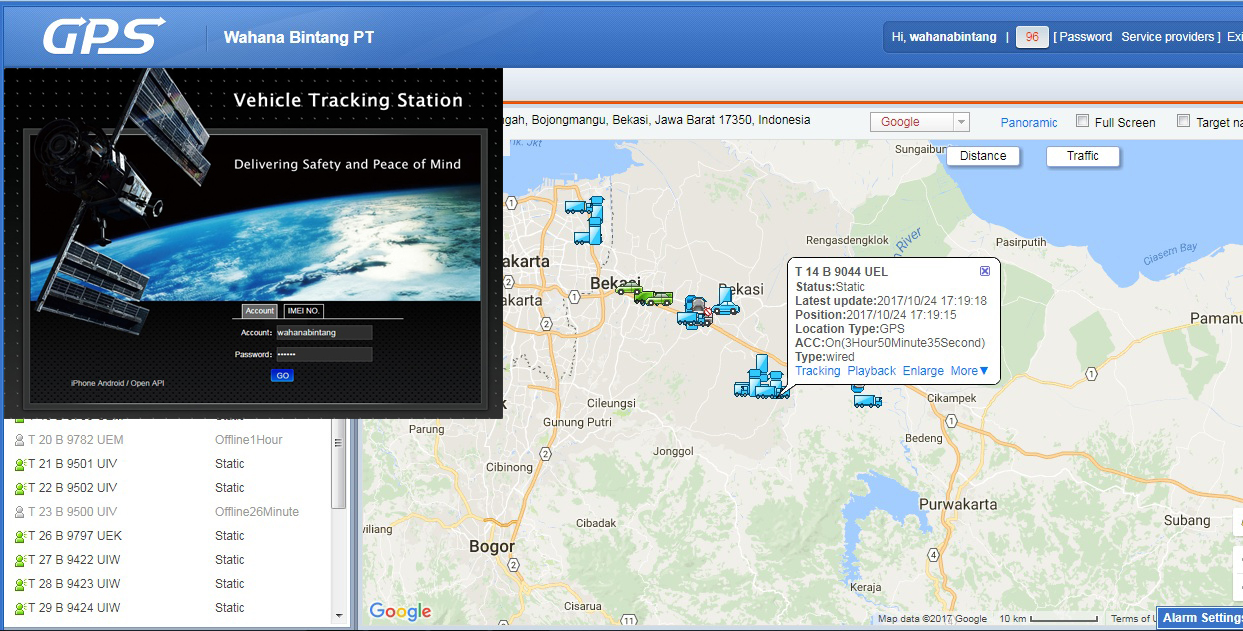
Task: Click the Traffic map button
Action: [x=1082, y=156]
